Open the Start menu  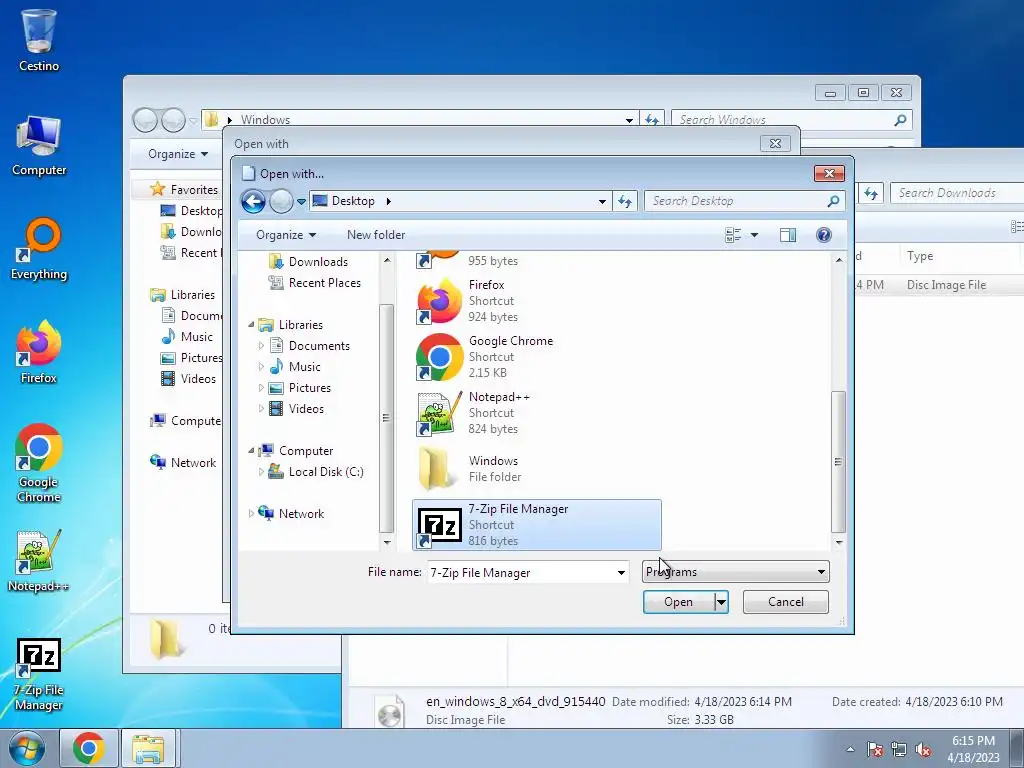(27, 748)
